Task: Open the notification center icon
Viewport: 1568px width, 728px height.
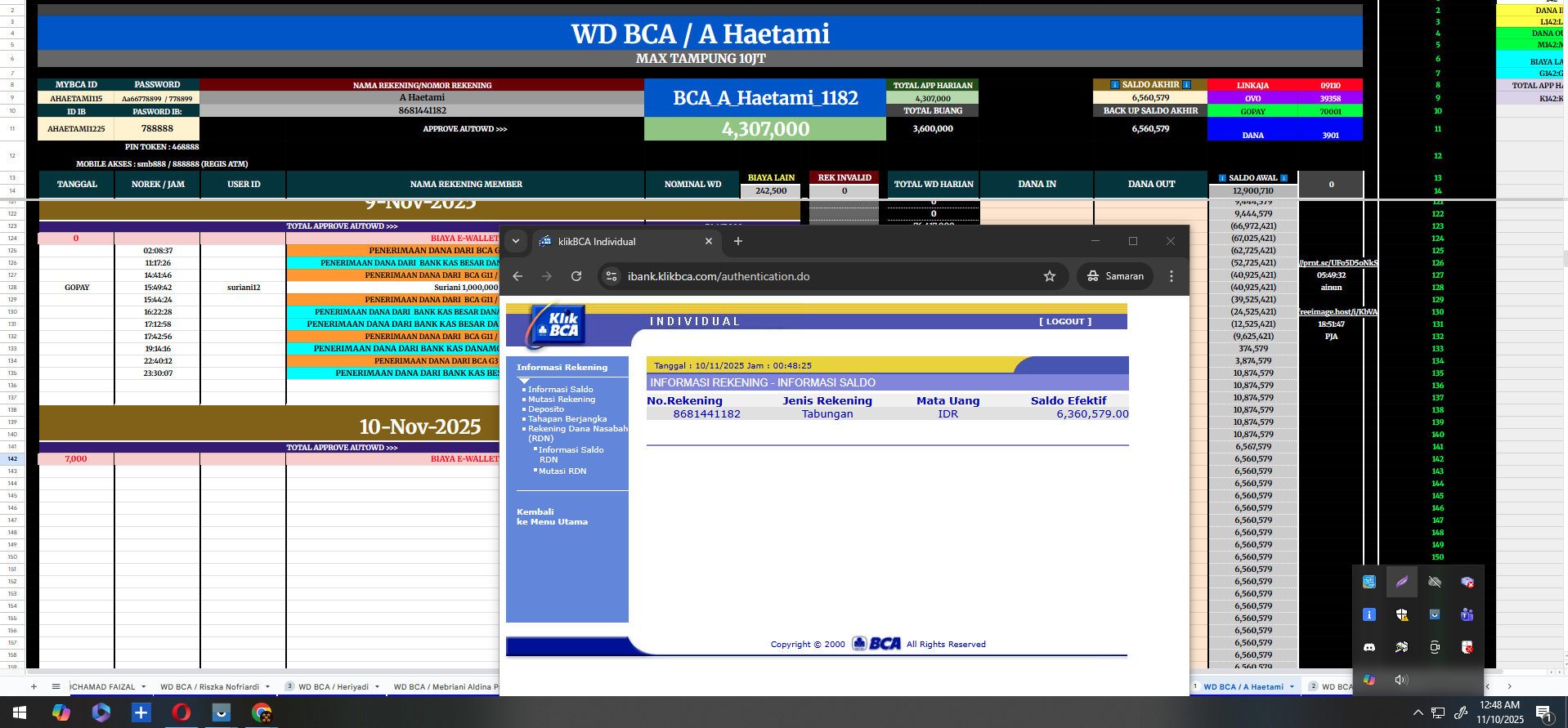Action: 1543,712
